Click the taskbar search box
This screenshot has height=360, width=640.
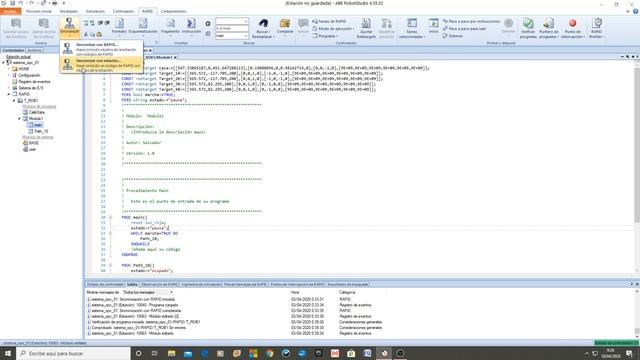73,353
